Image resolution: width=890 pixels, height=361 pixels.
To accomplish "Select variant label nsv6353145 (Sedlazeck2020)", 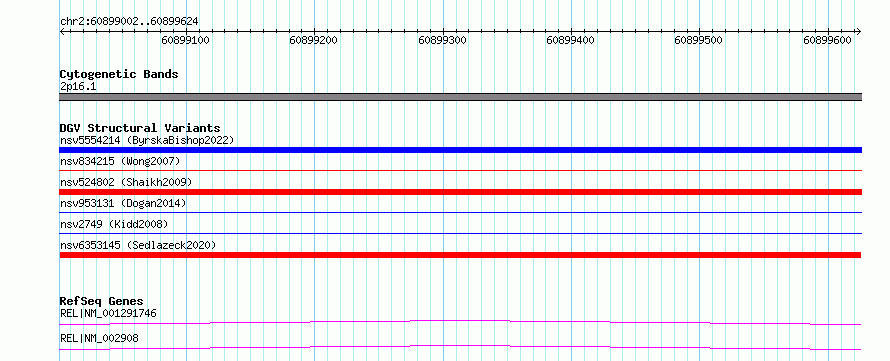I will (138, 245).
